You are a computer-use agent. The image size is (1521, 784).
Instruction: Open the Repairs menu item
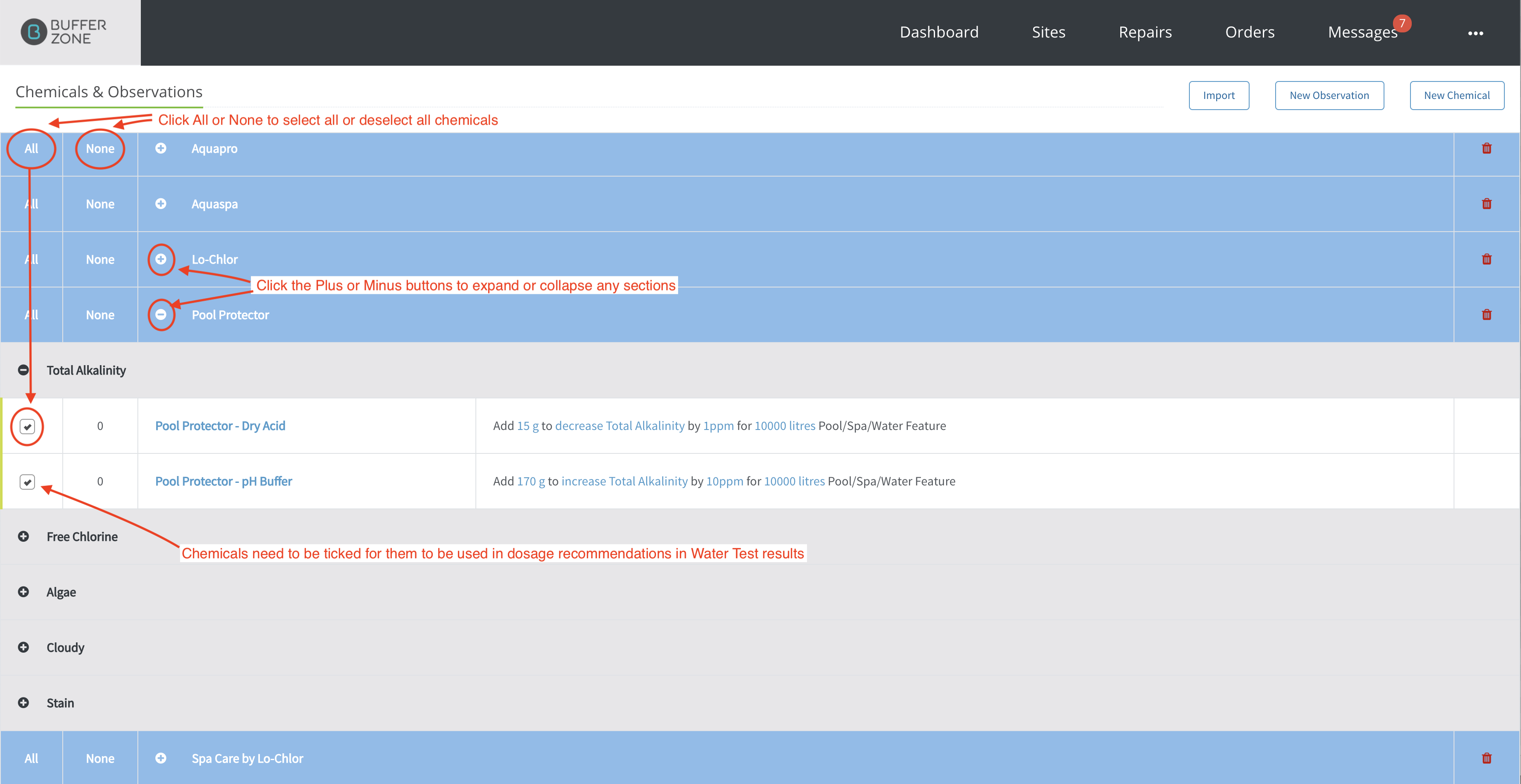[1145, 32]
